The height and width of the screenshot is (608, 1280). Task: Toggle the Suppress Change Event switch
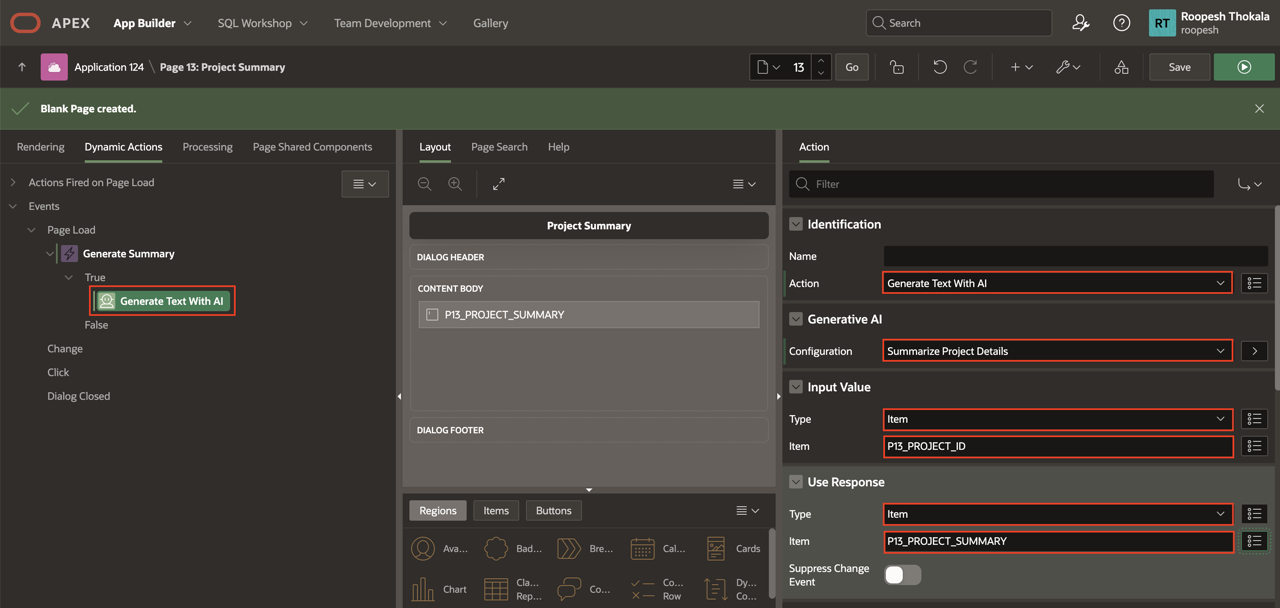902,575
